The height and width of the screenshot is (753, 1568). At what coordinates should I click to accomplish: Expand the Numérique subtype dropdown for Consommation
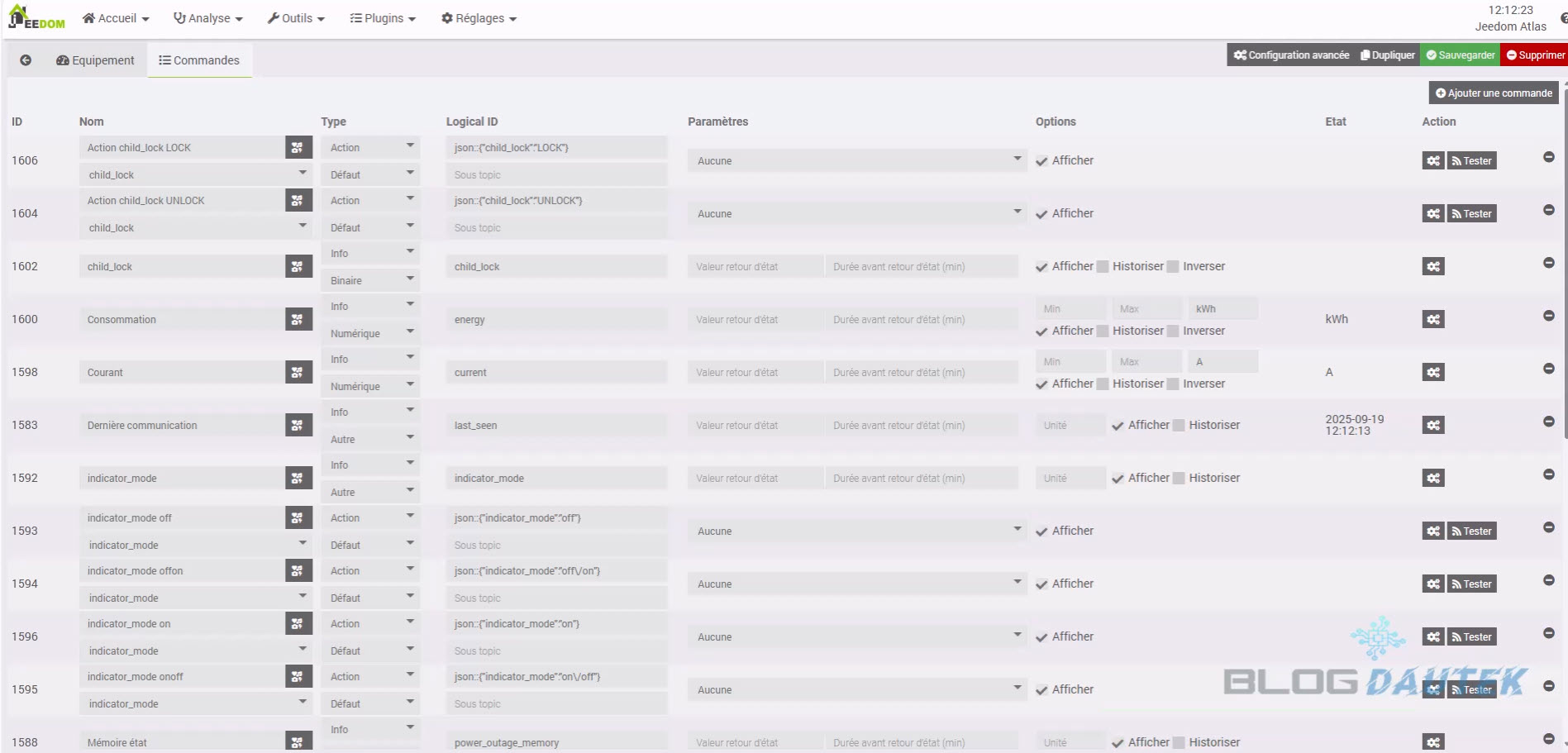click(370, 333)
